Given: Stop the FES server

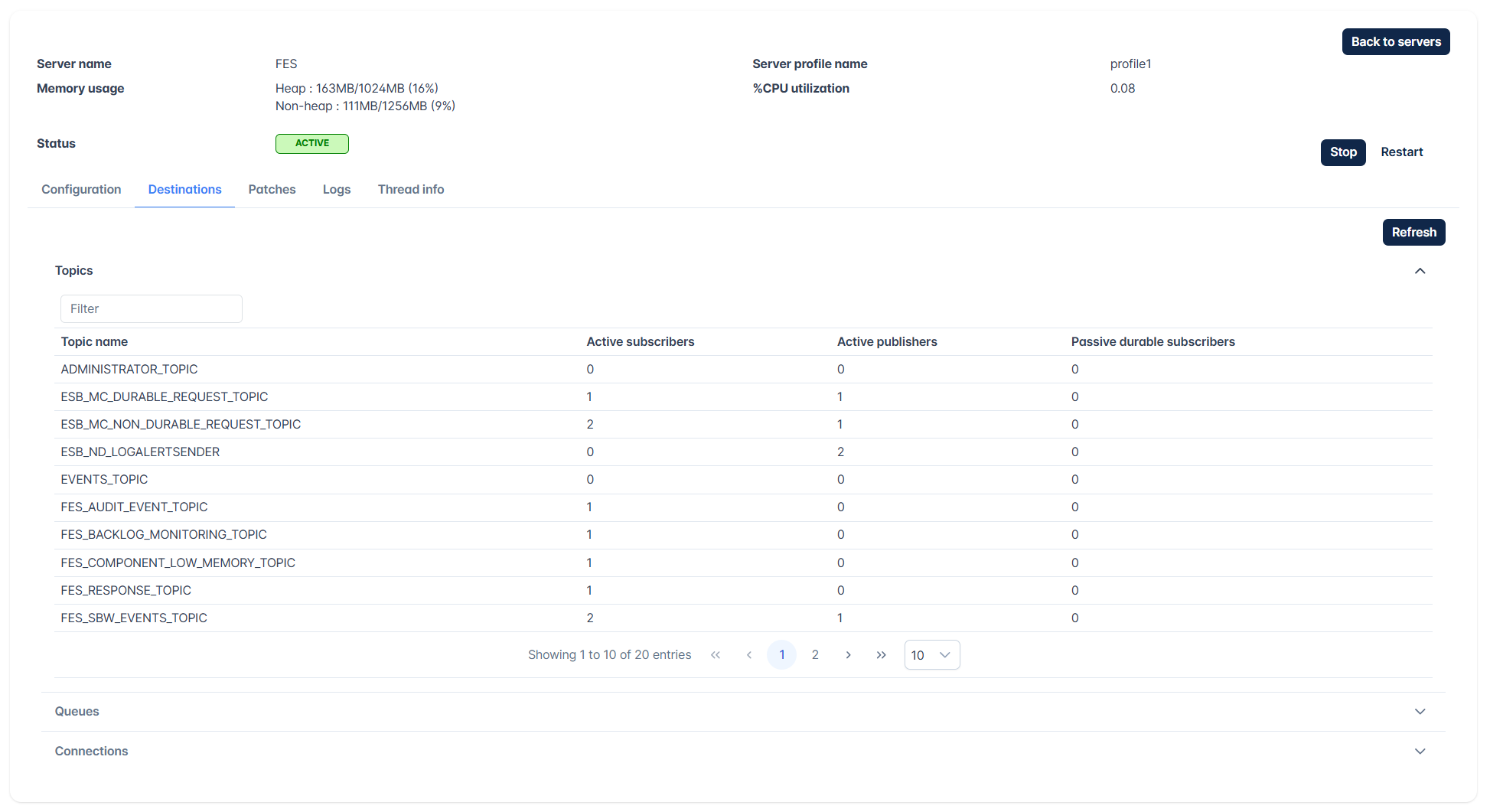Looking at the screenshot, I should pyautogui.click(x=1343, y=152).
